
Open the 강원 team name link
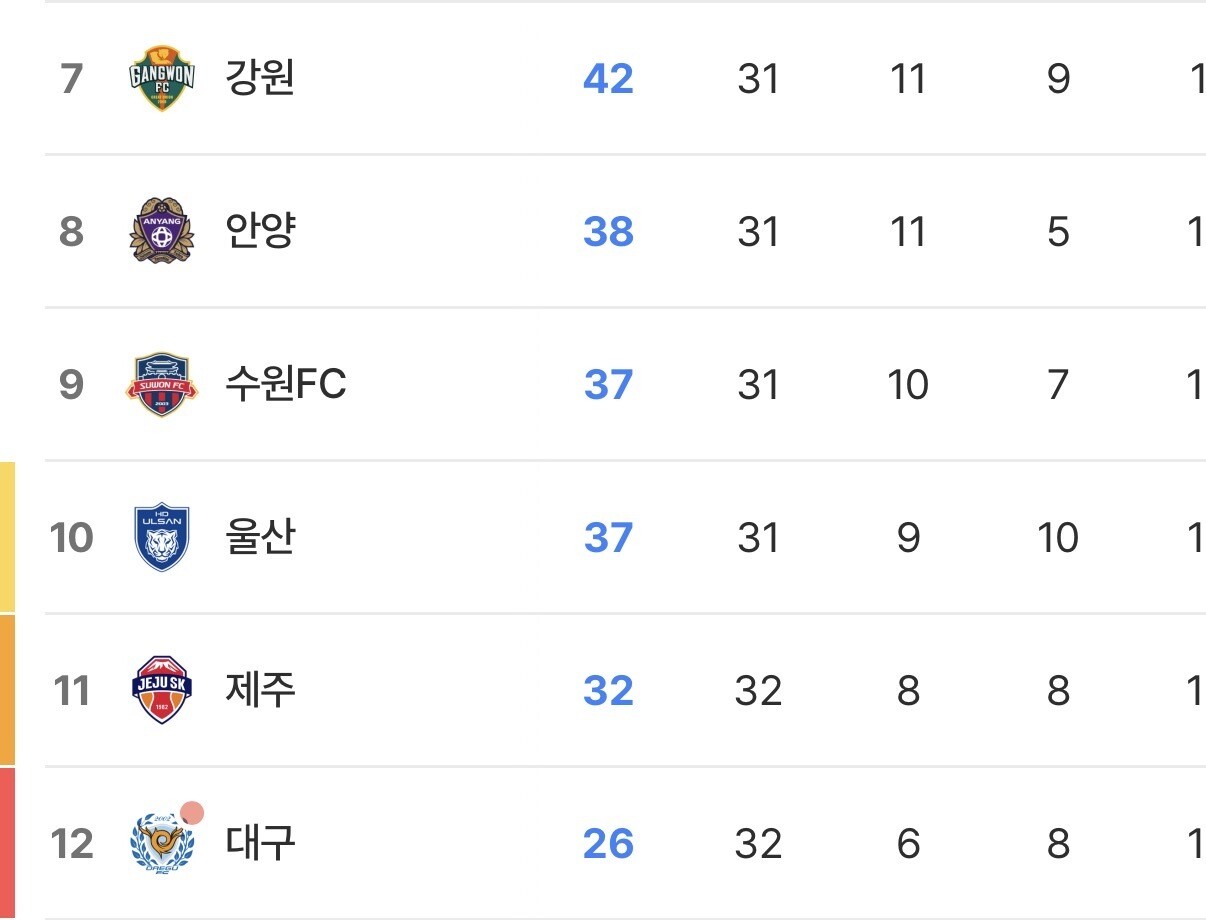(x=259, y=77)
